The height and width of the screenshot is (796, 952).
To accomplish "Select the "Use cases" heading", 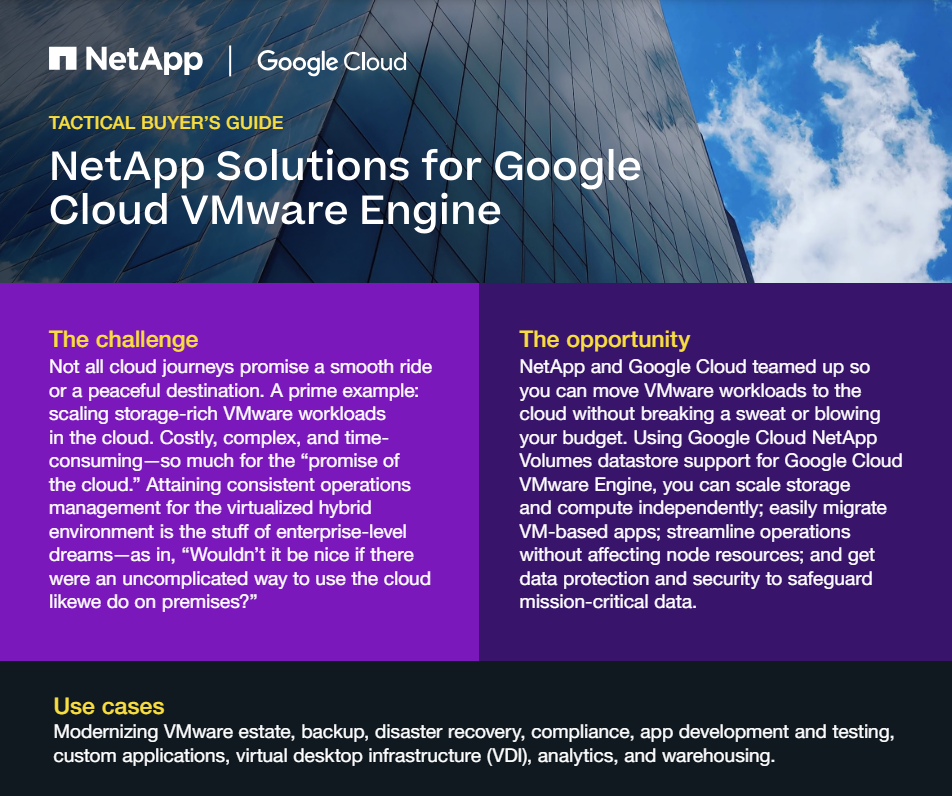I will point(109,706).
